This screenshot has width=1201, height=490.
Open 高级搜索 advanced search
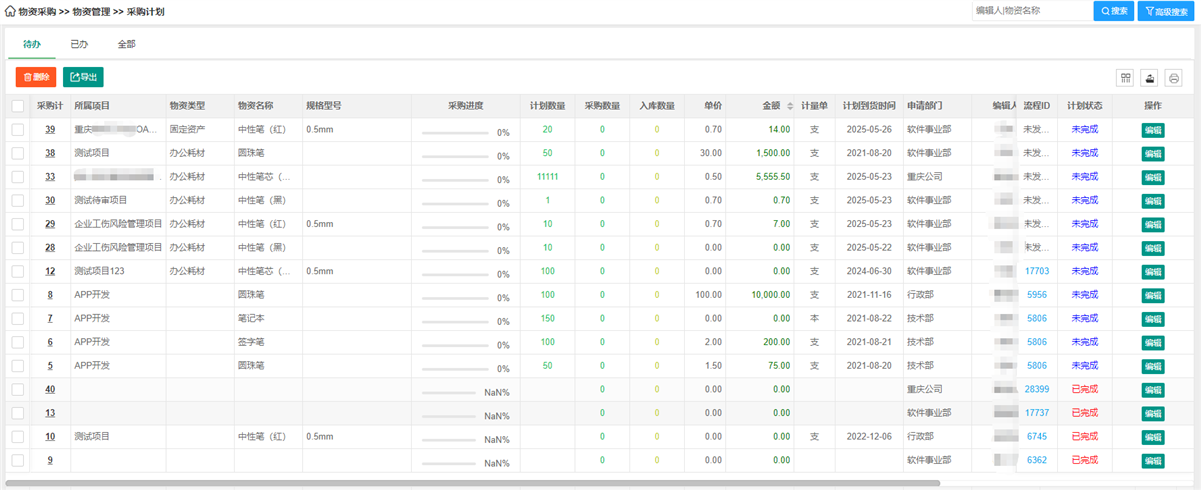click(x=1164, y=11)
